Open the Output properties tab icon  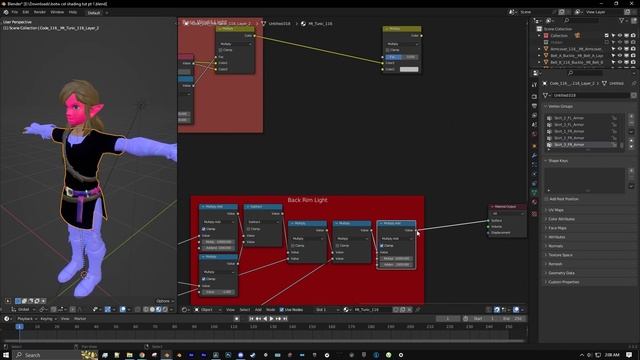(535, 106)
